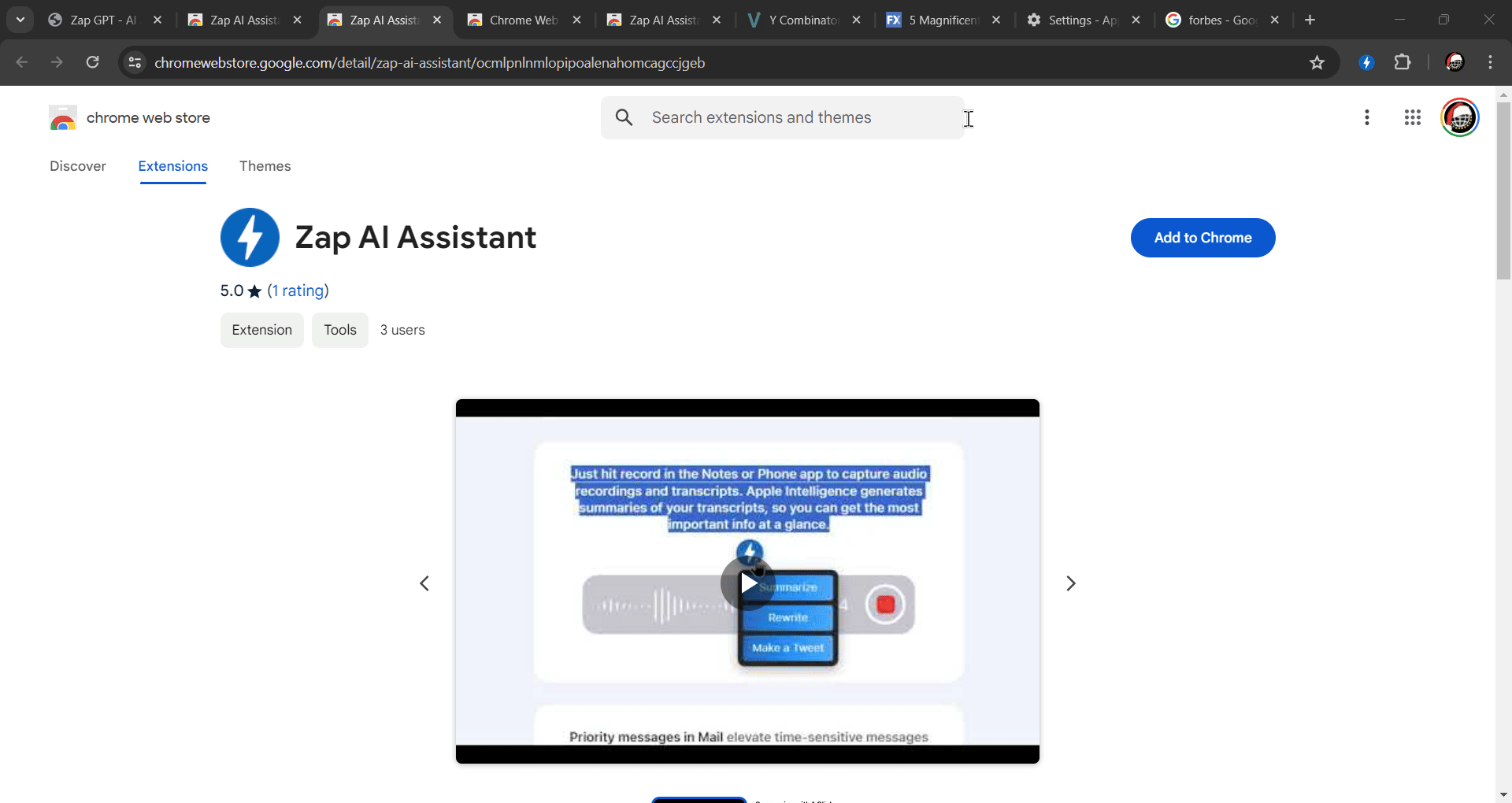Close the Y Combinator tab
Viewport: 1512px width, 803px height.
(857, 20)
